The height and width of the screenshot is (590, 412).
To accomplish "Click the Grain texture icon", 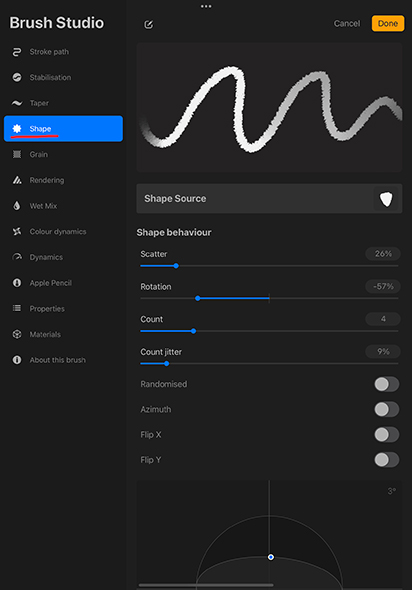I will [x=17, y=154].
